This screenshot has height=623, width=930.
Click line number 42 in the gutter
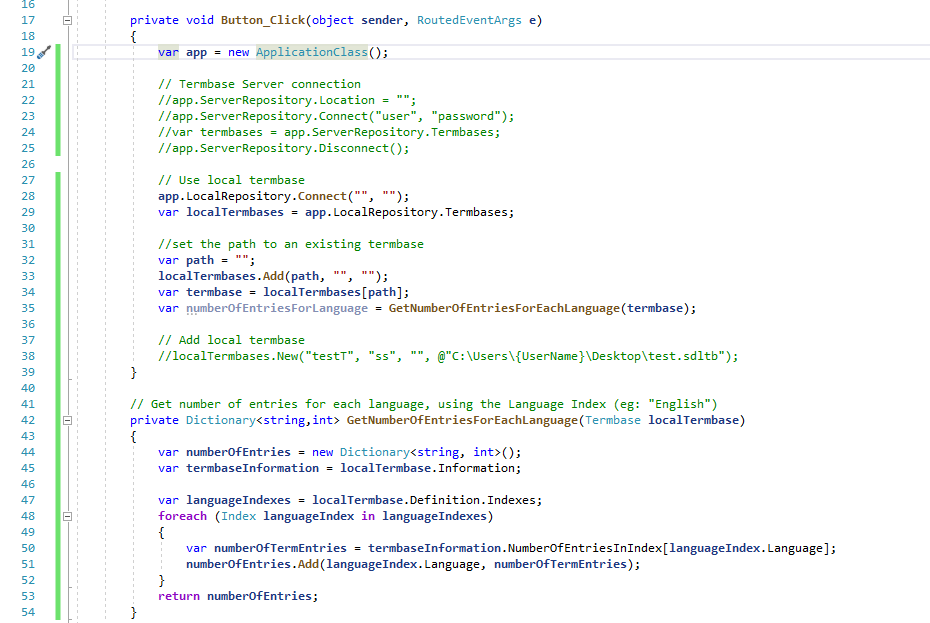pyautogui.click(x=28, y=421)
